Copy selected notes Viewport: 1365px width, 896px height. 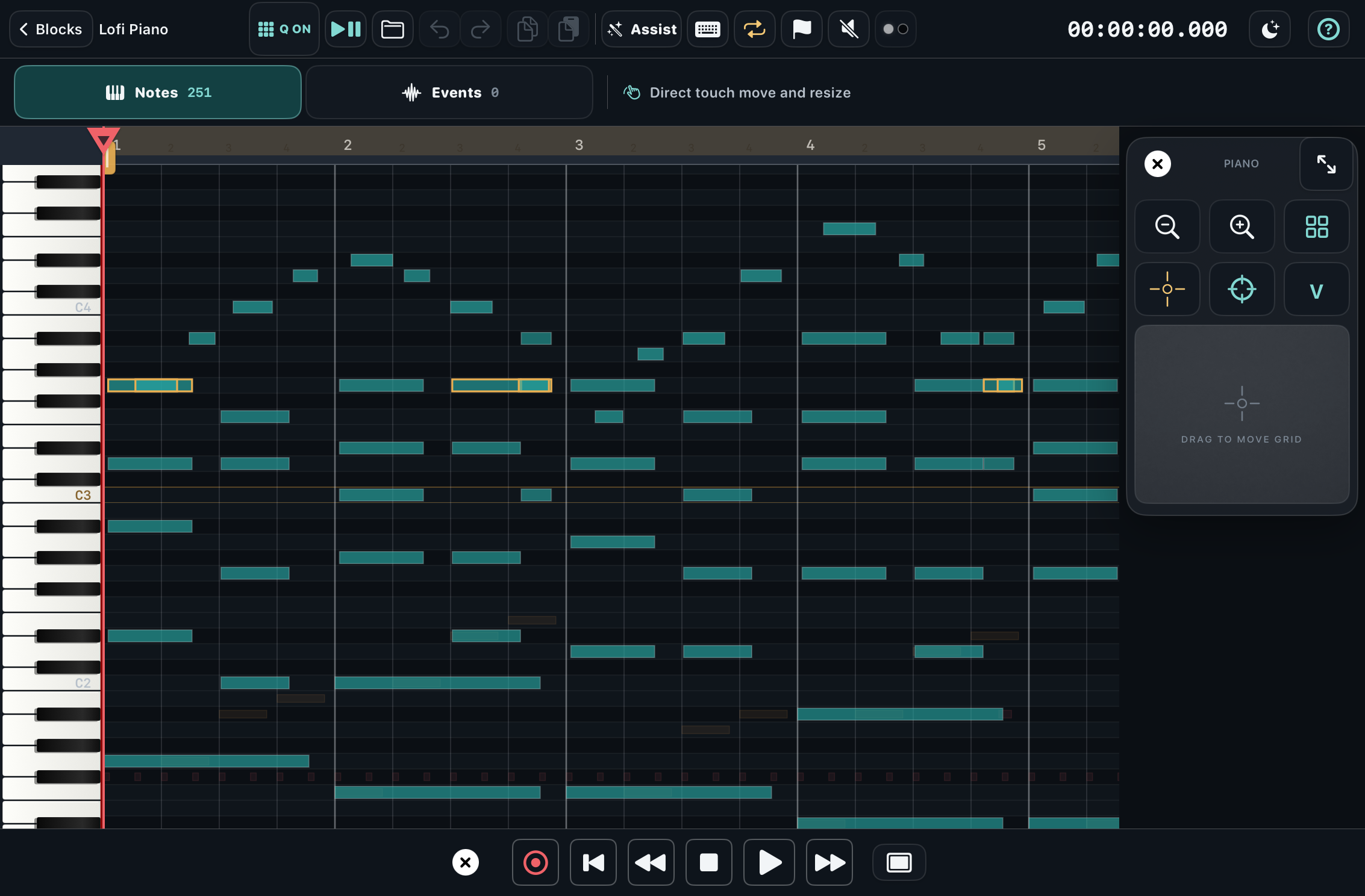pyautogui.click(x=528, y=29)
